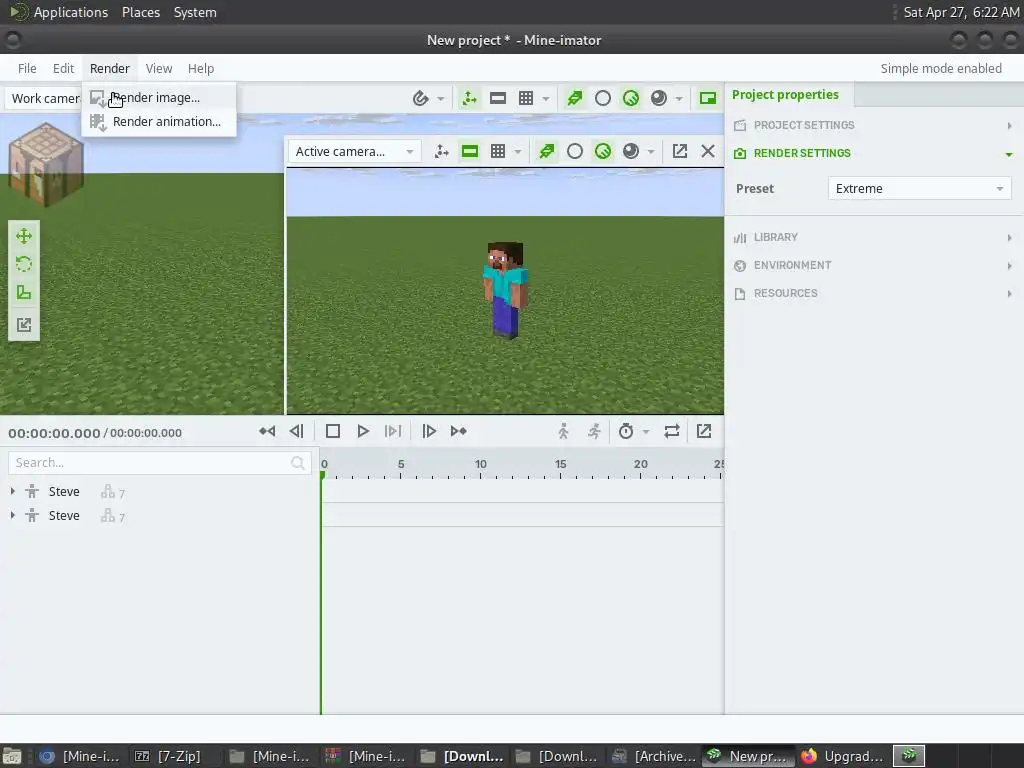The height and width of the screenshot is (768, 1024).
Task: Click the stopwatch icon on the timeline bar
Action: 626,431
